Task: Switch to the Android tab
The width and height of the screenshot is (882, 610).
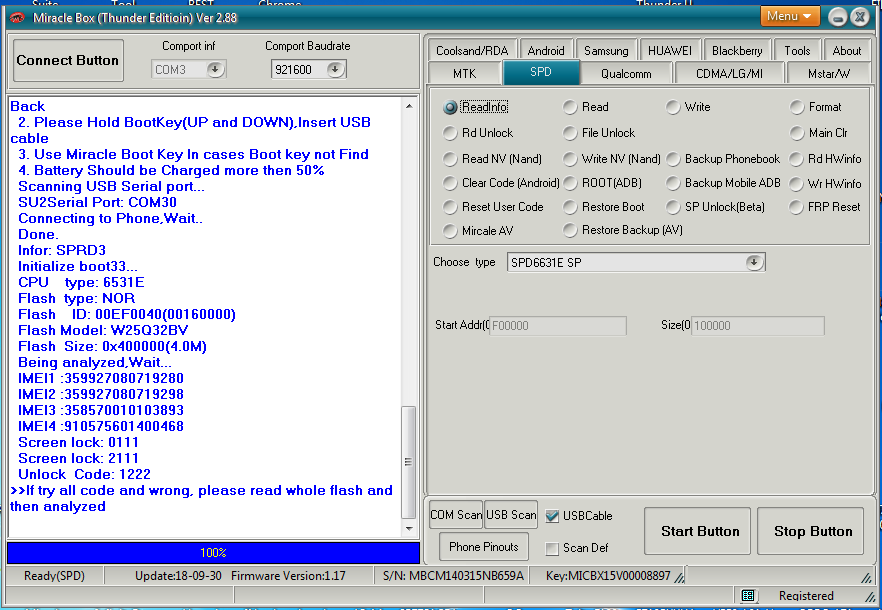Action: pos(546,50)
